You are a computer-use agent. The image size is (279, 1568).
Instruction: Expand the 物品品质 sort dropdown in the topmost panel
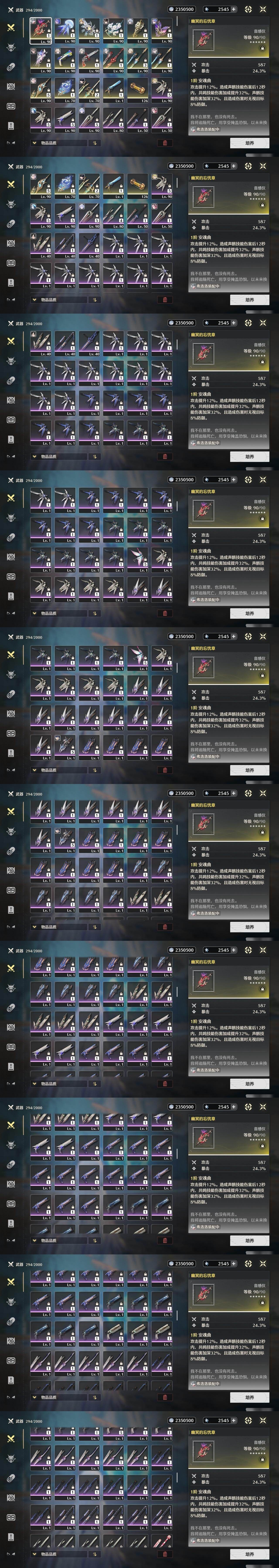58,143
